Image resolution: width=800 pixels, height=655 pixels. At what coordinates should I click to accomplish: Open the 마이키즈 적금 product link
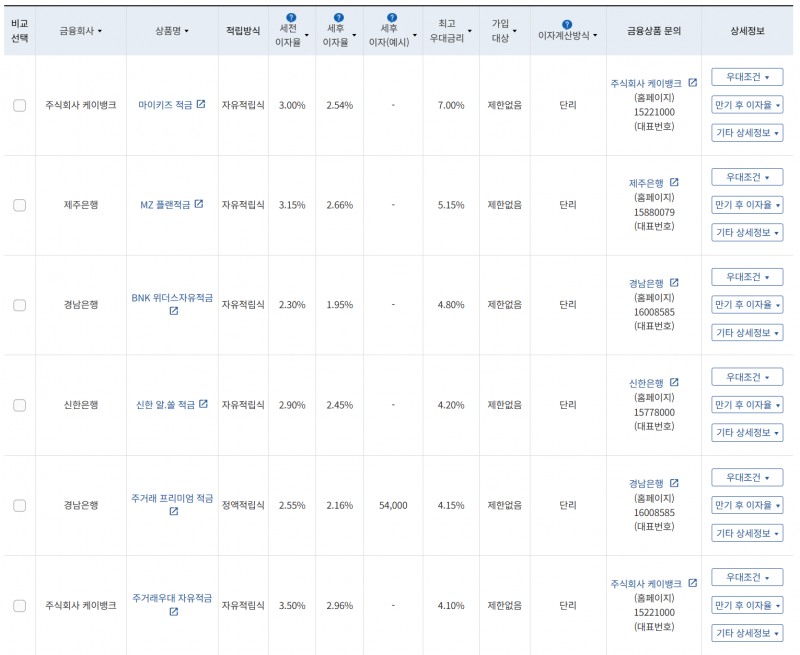click(165, 105)
